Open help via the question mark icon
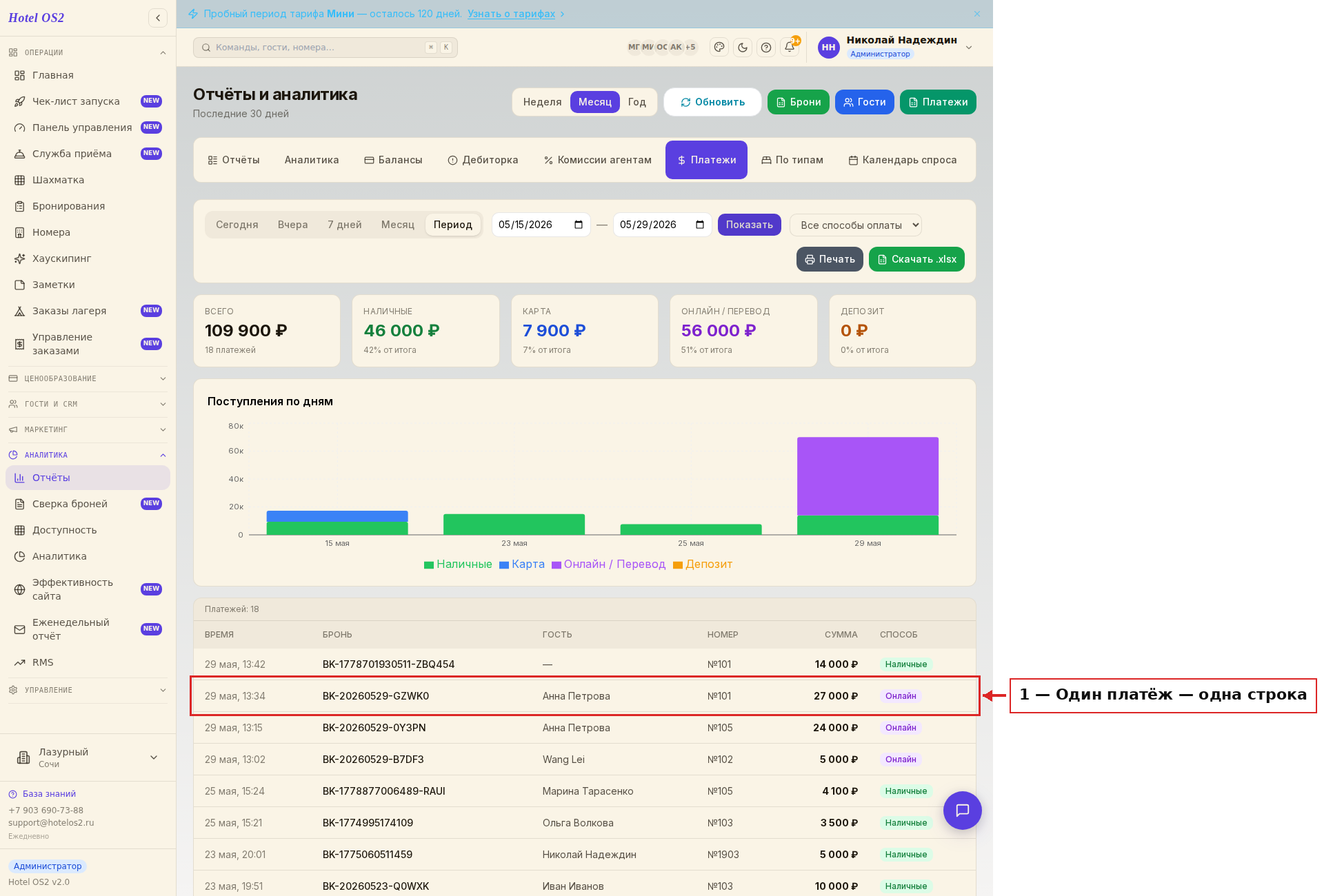Screen dimensions: 1333x896 coord(766,48)
